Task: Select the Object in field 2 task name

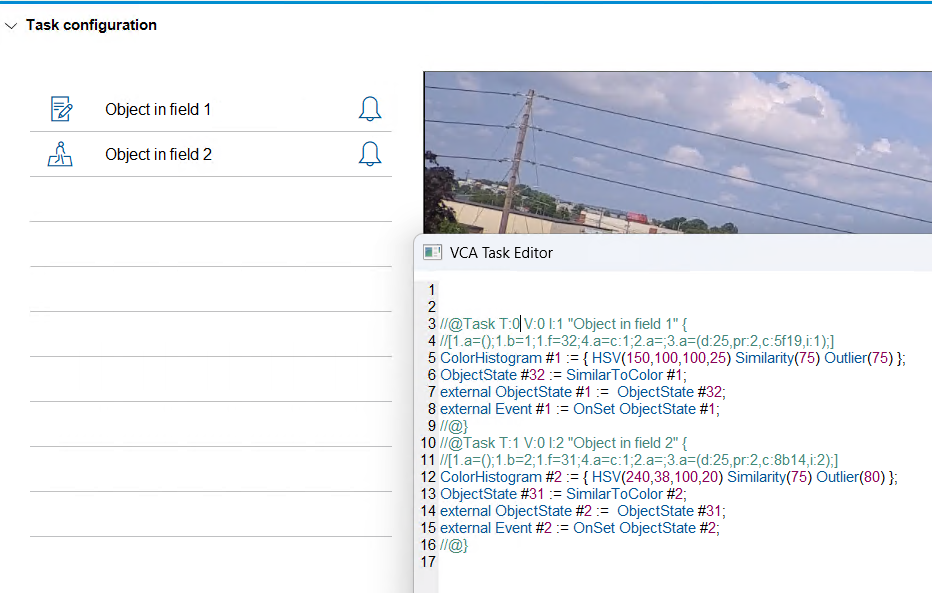Action: pos(158,154)
